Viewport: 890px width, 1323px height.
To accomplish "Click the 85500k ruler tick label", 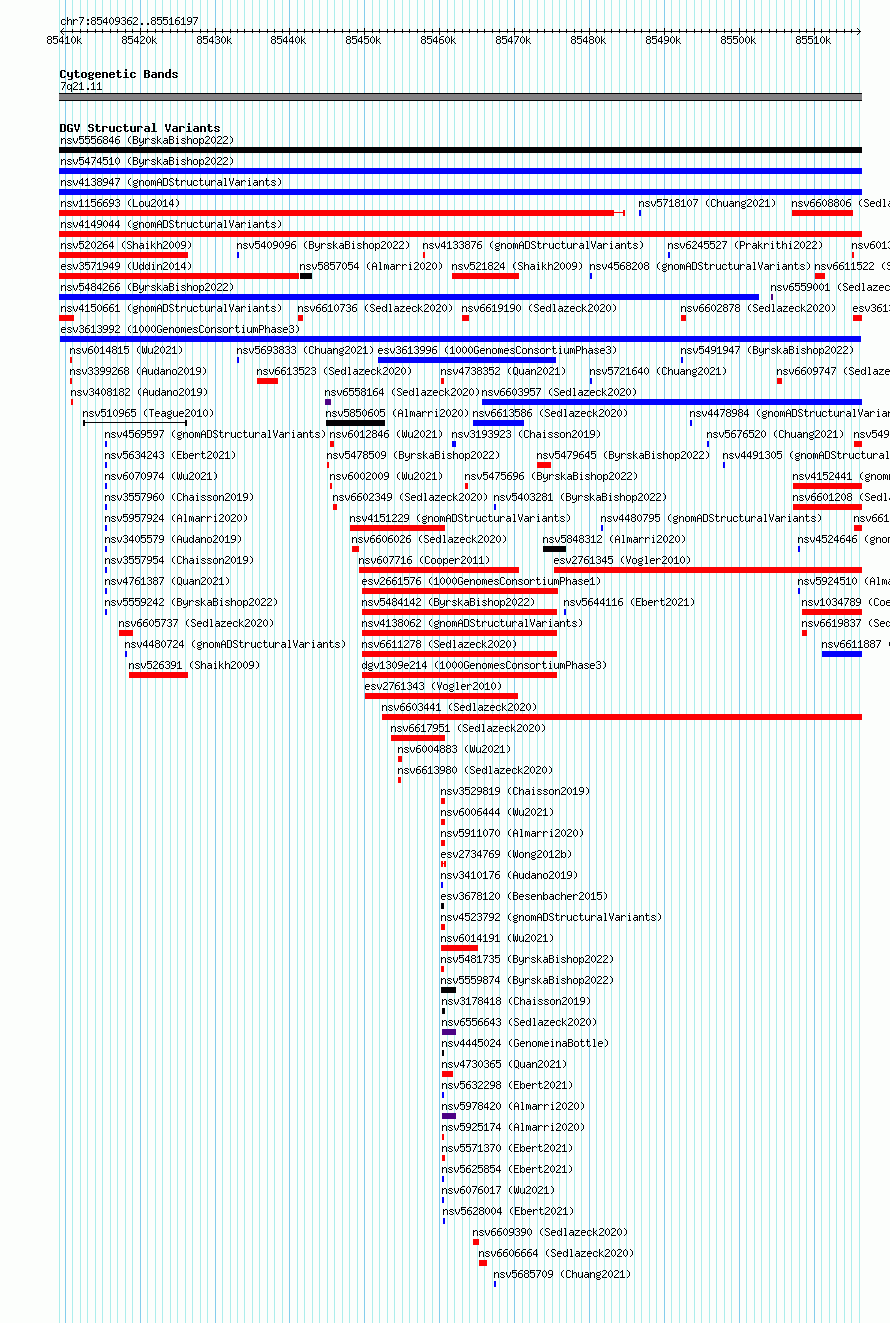I will coord(738,40).
